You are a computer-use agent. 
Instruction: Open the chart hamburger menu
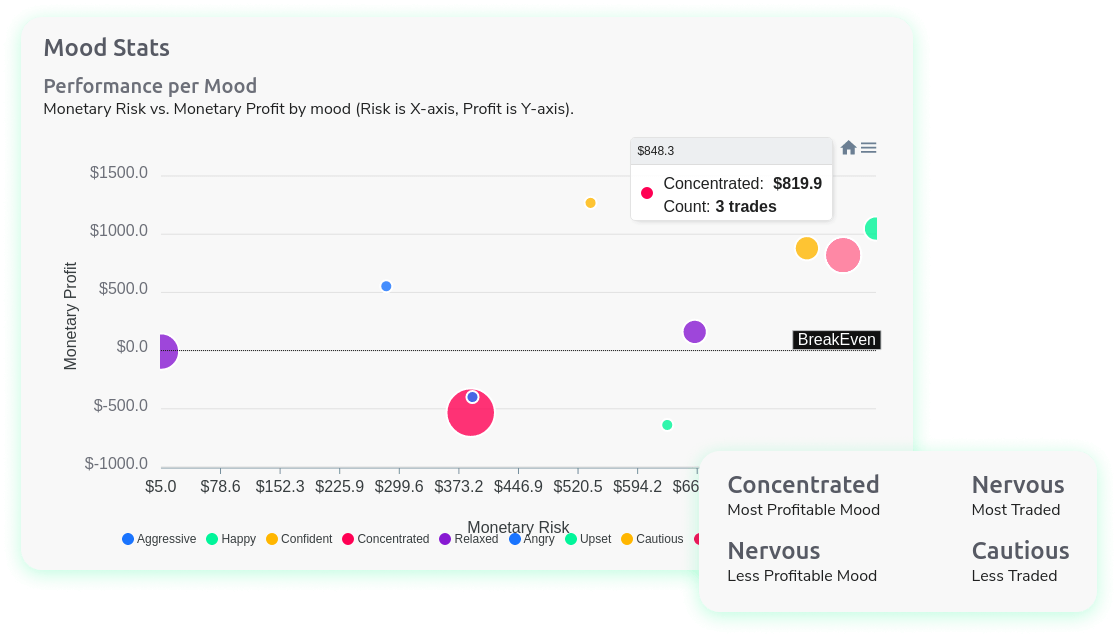pos(869,148)
